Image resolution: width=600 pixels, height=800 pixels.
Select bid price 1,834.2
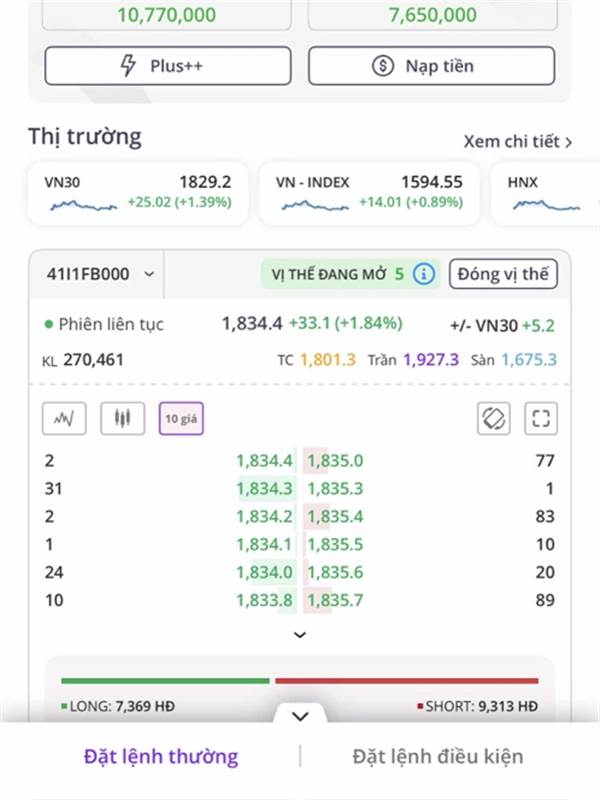(264, 516)
